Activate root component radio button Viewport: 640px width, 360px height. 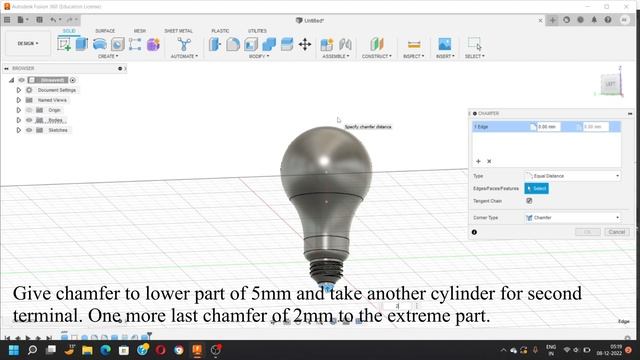[x=73, y=80]
